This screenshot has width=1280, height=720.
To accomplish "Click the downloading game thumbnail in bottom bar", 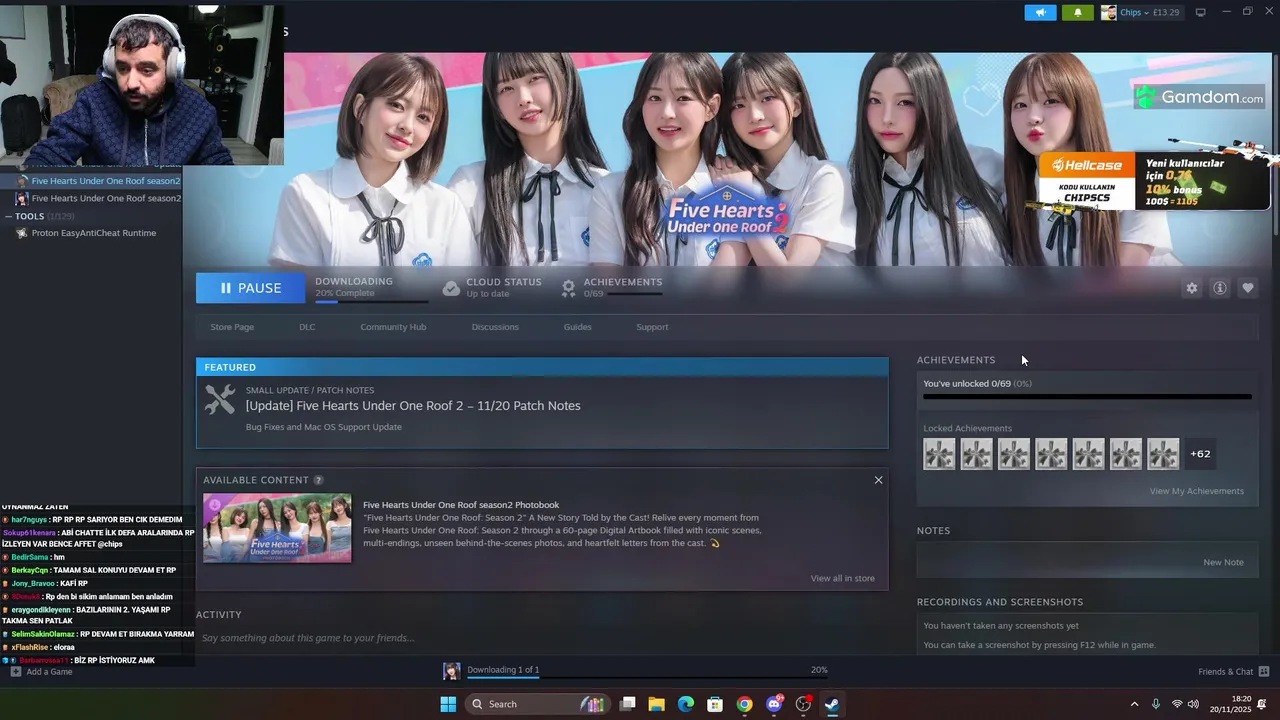I will [x=452, y=670].
